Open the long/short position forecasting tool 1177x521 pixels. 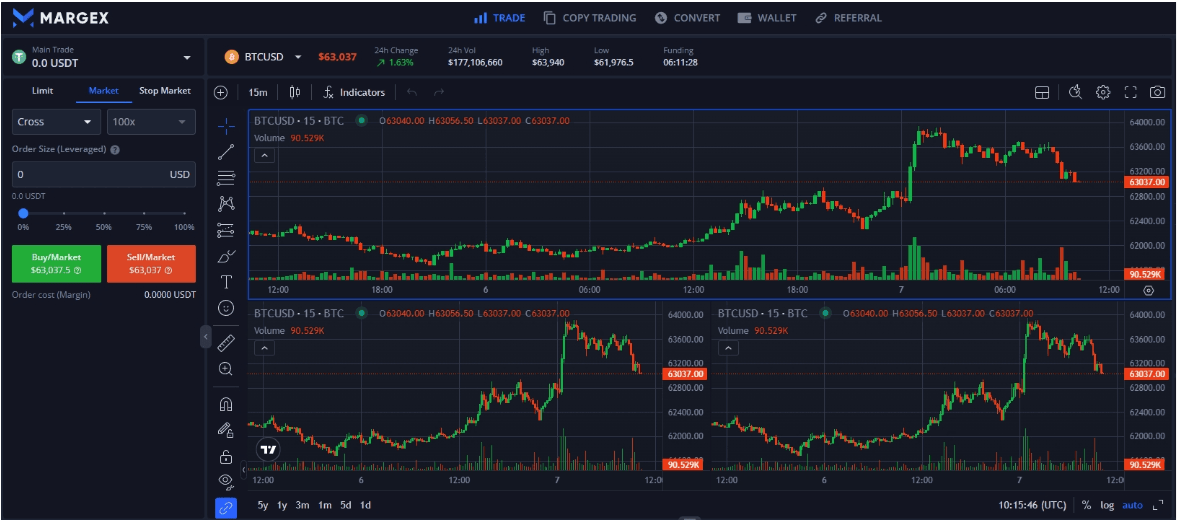[226, 230]
